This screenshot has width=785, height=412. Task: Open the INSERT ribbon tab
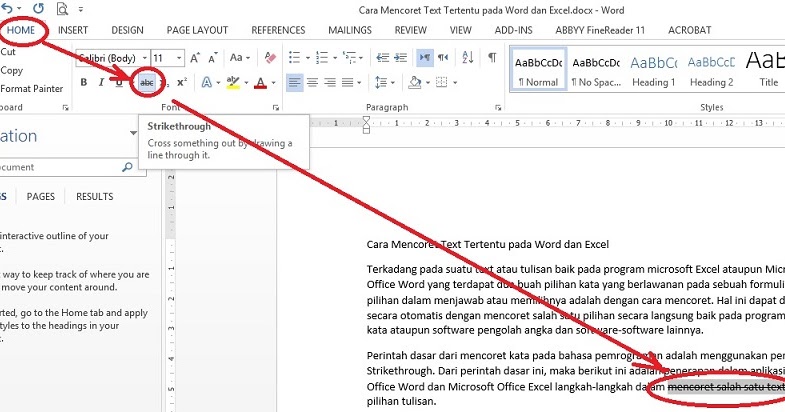click(x=73, y=30)
